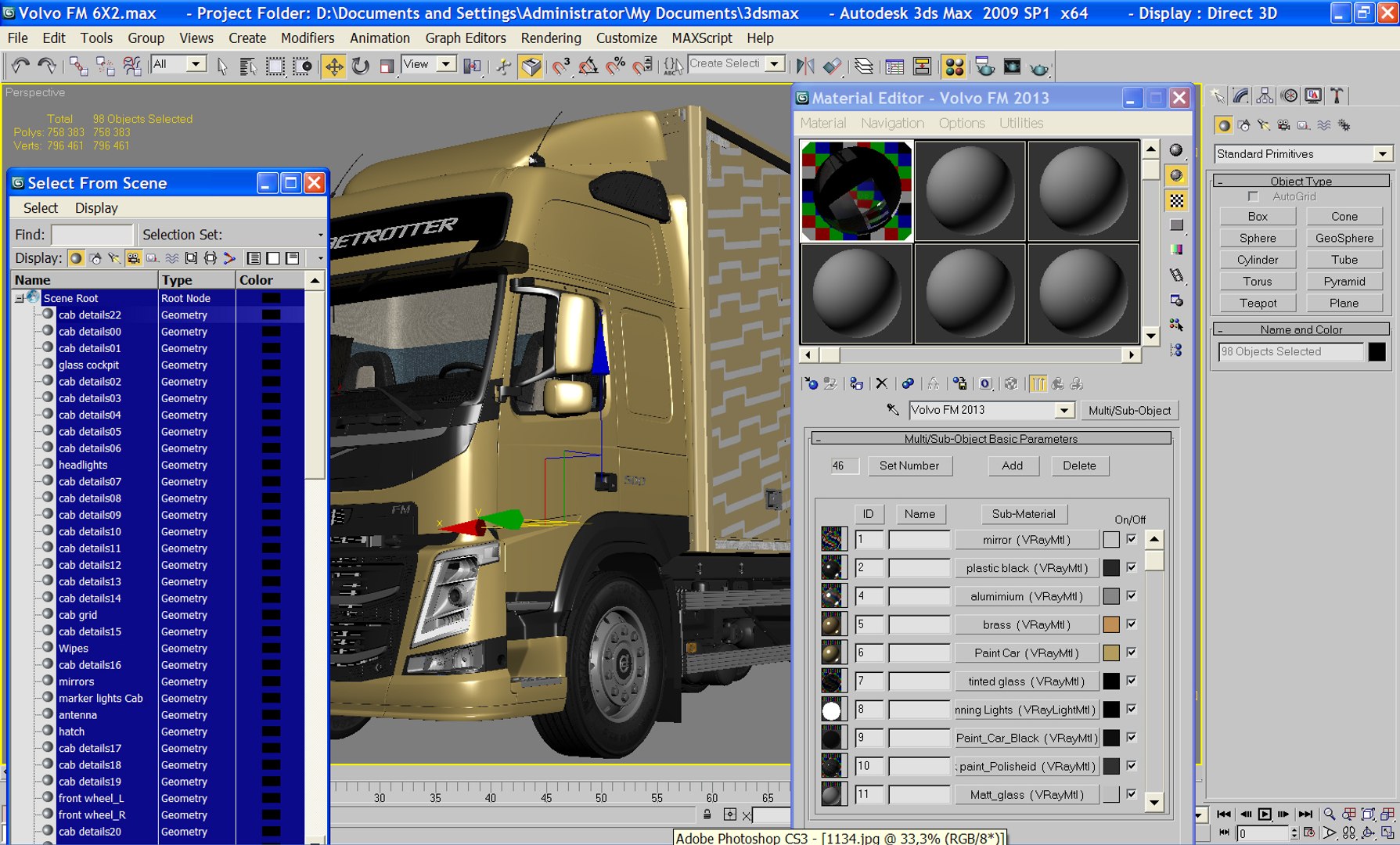Click the Mirror tool icon
This screenshot has width=1400, height=845.
pos(805,67)
